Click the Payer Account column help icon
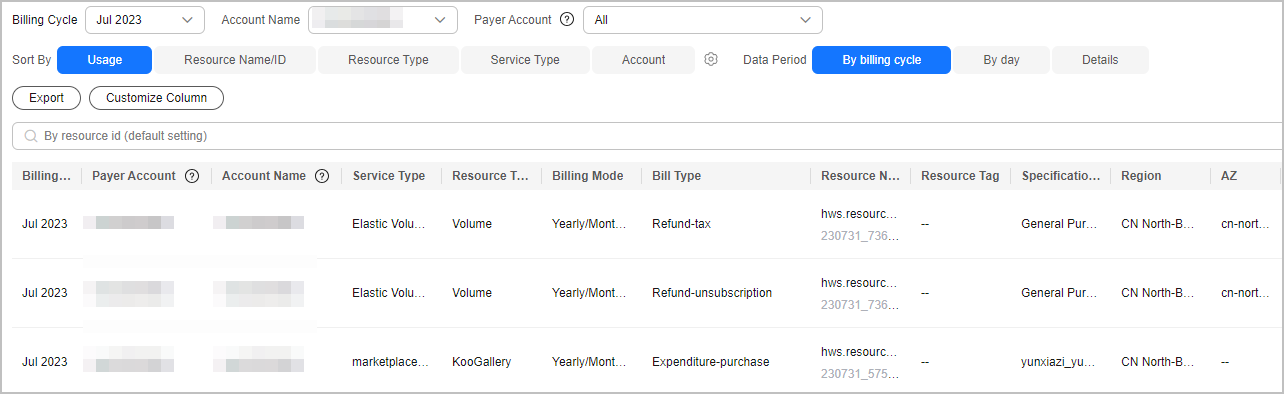Viewport: 1284px width, 394px height. (192, 176)
